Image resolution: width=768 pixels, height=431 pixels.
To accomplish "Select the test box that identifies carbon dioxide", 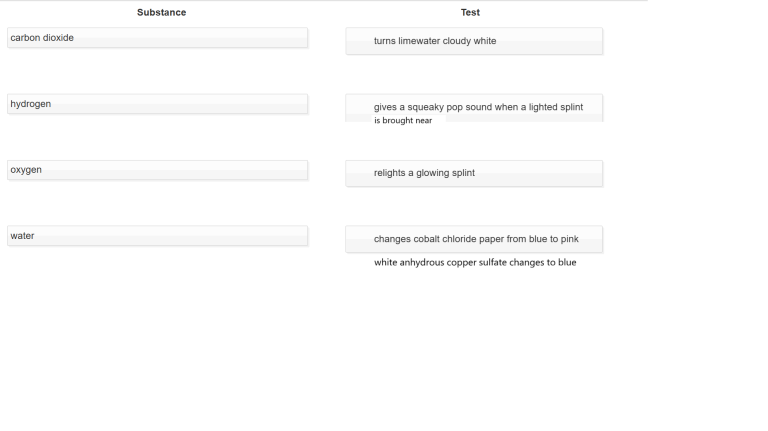I will click(x=474, y=41).
